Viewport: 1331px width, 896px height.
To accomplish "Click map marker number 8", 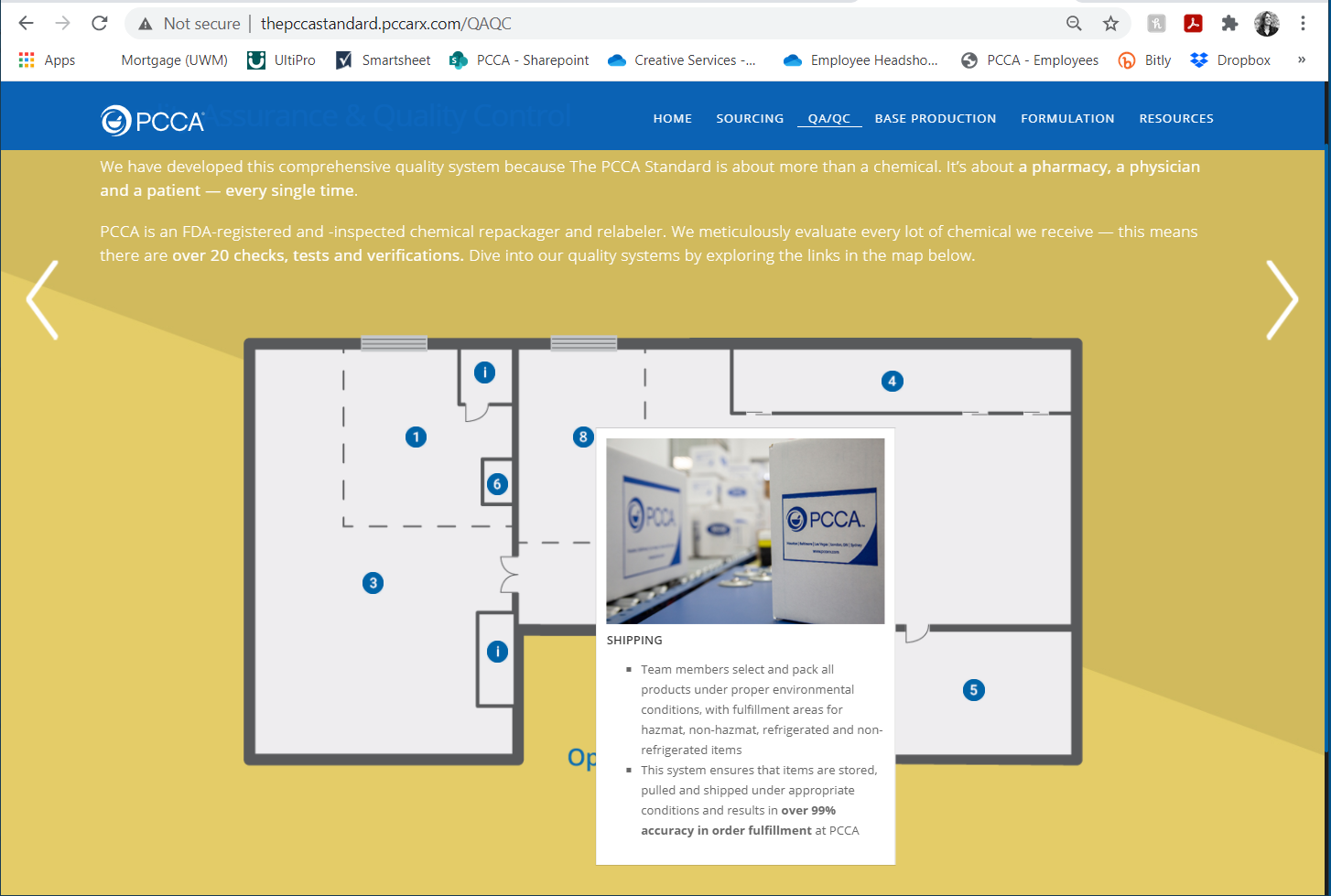I will 583,437.
